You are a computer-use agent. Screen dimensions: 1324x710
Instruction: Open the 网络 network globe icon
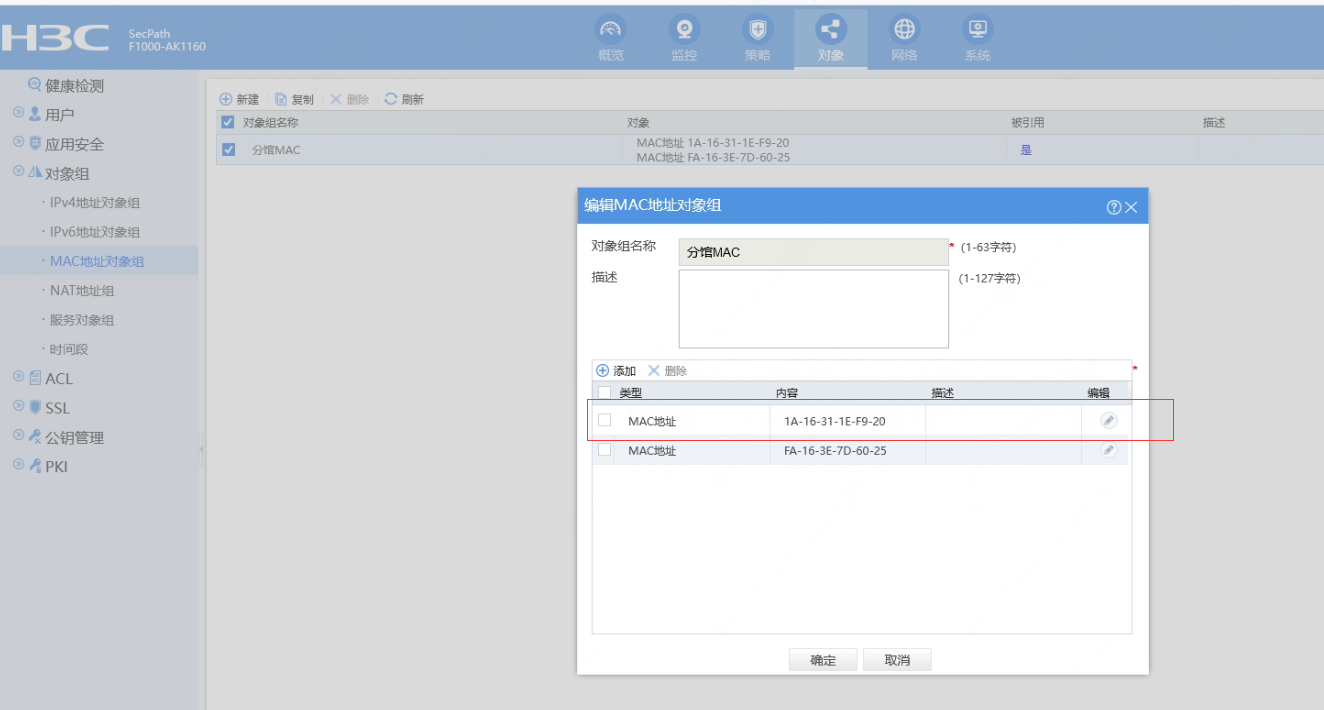(904, 30)
